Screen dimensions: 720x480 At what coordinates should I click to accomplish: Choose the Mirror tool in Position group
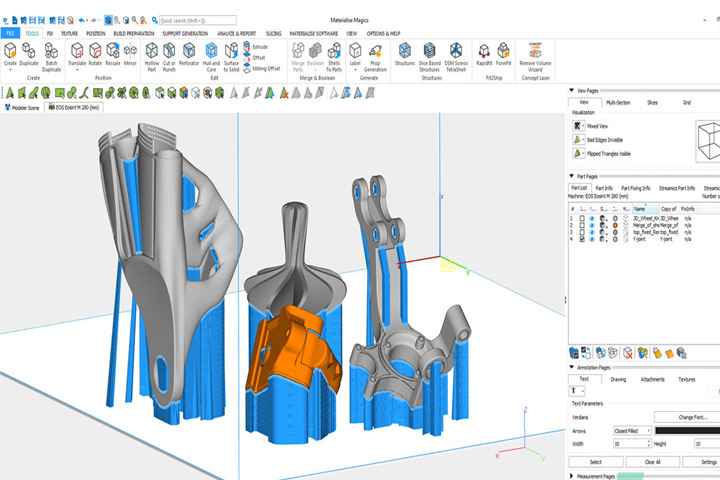coord(130,54)
